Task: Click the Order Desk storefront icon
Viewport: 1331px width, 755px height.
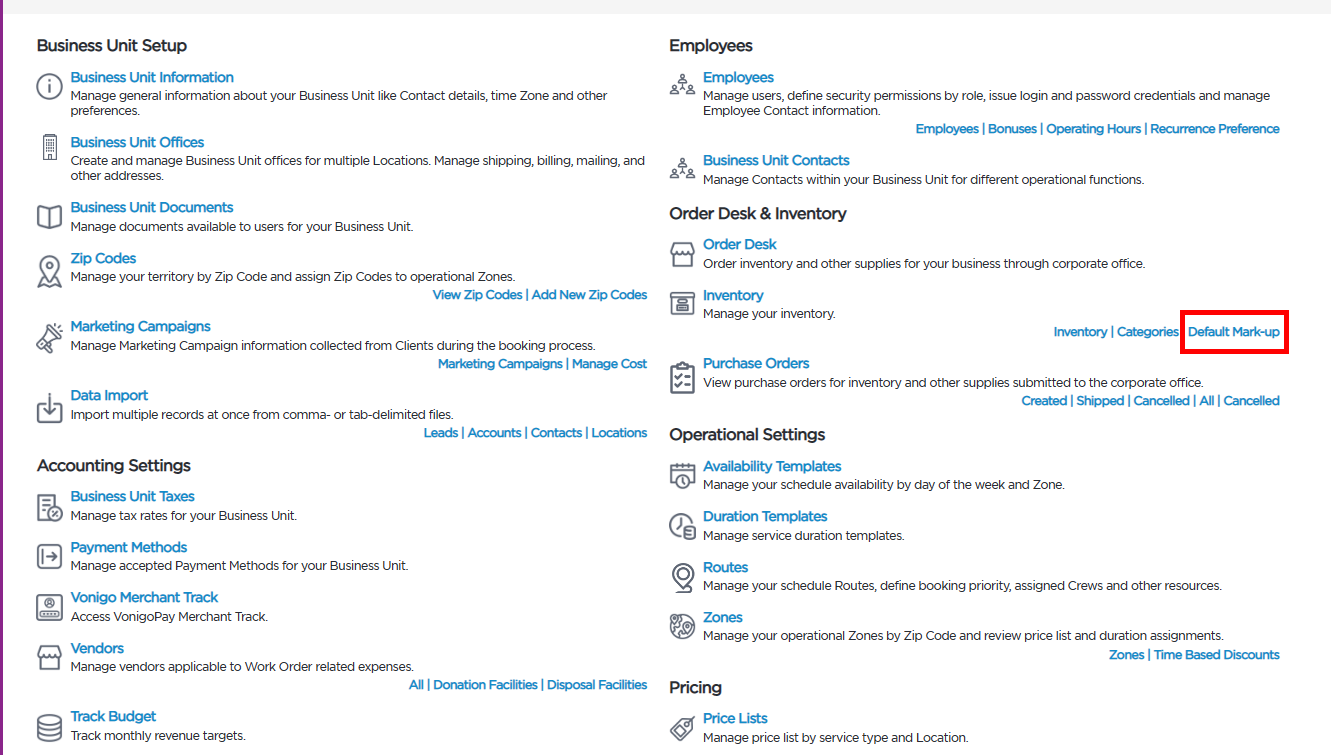Action: pyautogui.click(x=682, y=255)
